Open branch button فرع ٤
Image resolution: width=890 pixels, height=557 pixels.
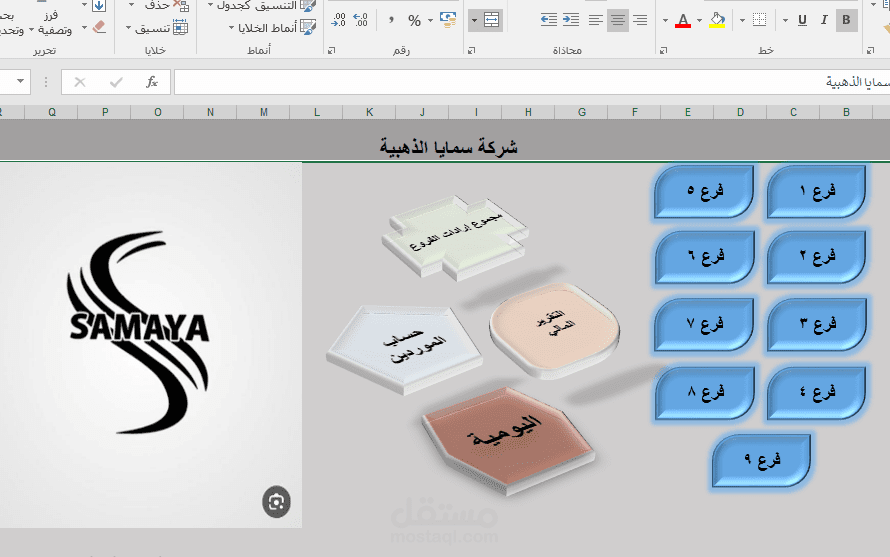tap(816, 392)
